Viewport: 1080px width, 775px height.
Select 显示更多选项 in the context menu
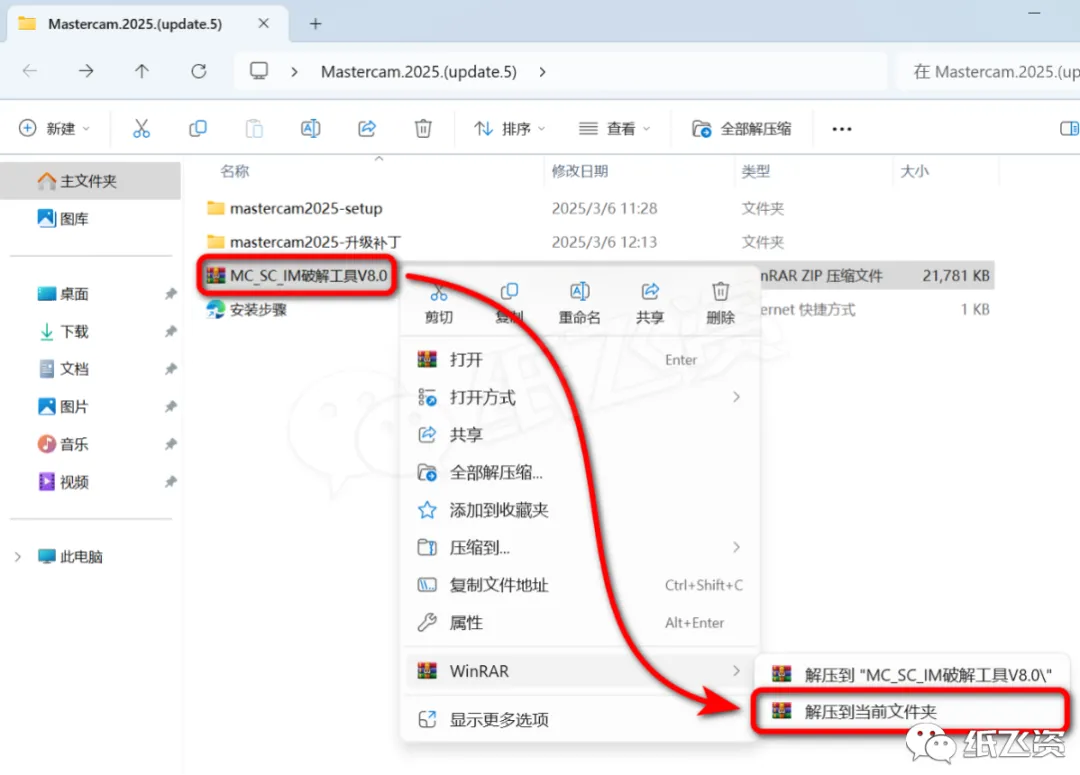point(579,719)
